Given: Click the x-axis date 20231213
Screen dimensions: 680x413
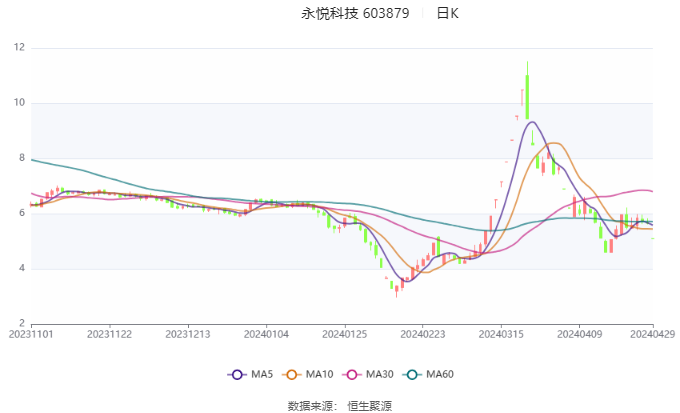Looking at the screenshot, I should 188,334.
